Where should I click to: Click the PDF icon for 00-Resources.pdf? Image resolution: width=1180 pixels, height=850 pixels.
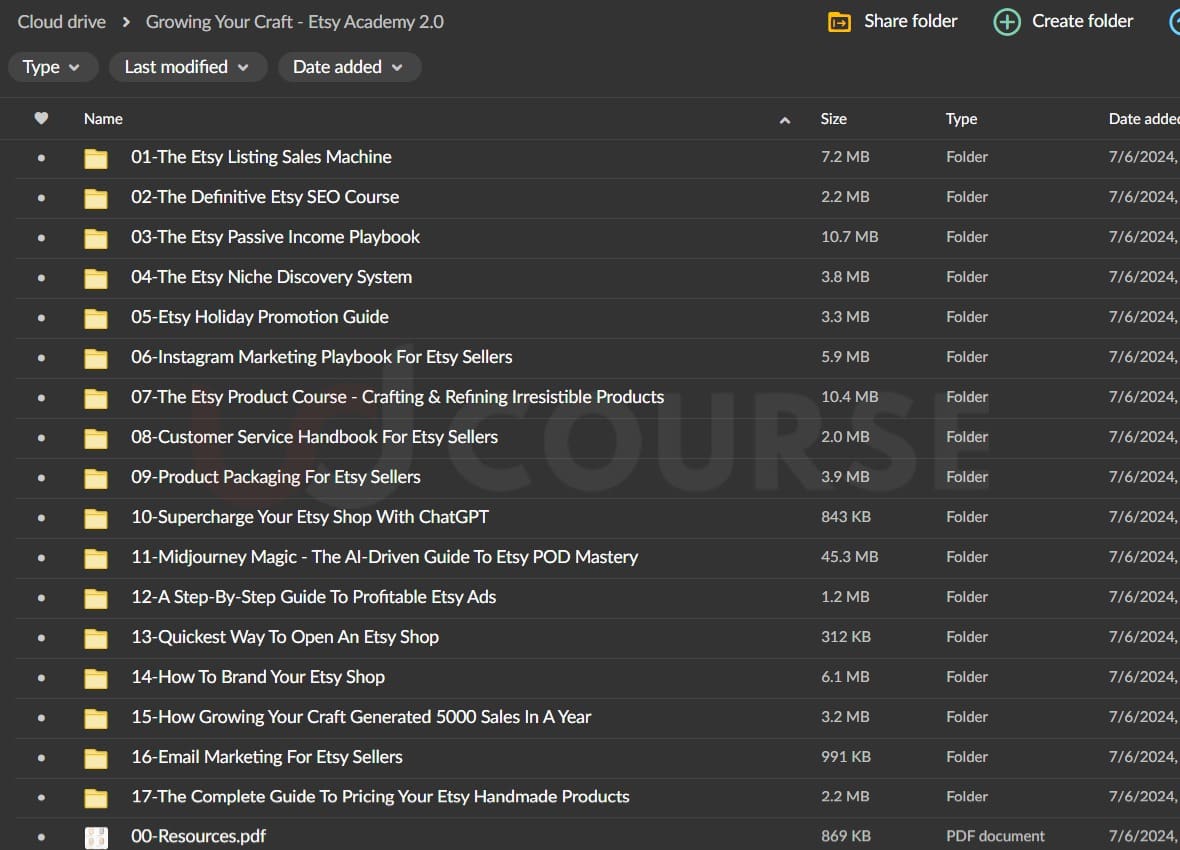[96, 837]
